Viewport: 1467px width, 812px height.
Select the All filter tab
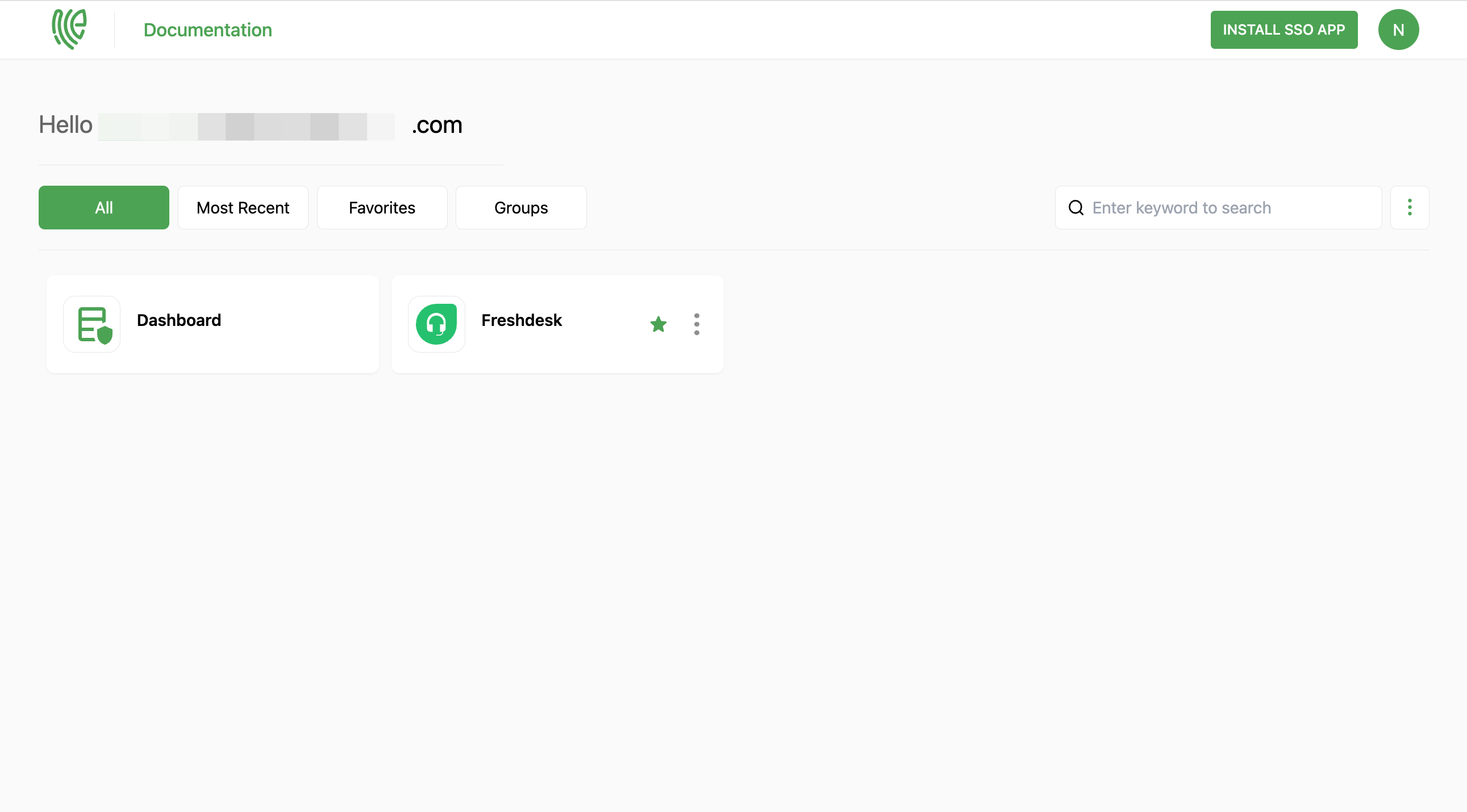pyautogui.click(x=103, y=207)
